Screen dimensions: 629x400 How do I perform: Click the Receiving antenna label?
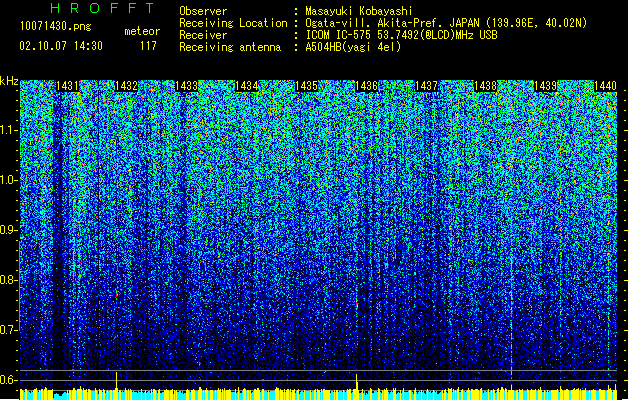(x=230, y=47)
